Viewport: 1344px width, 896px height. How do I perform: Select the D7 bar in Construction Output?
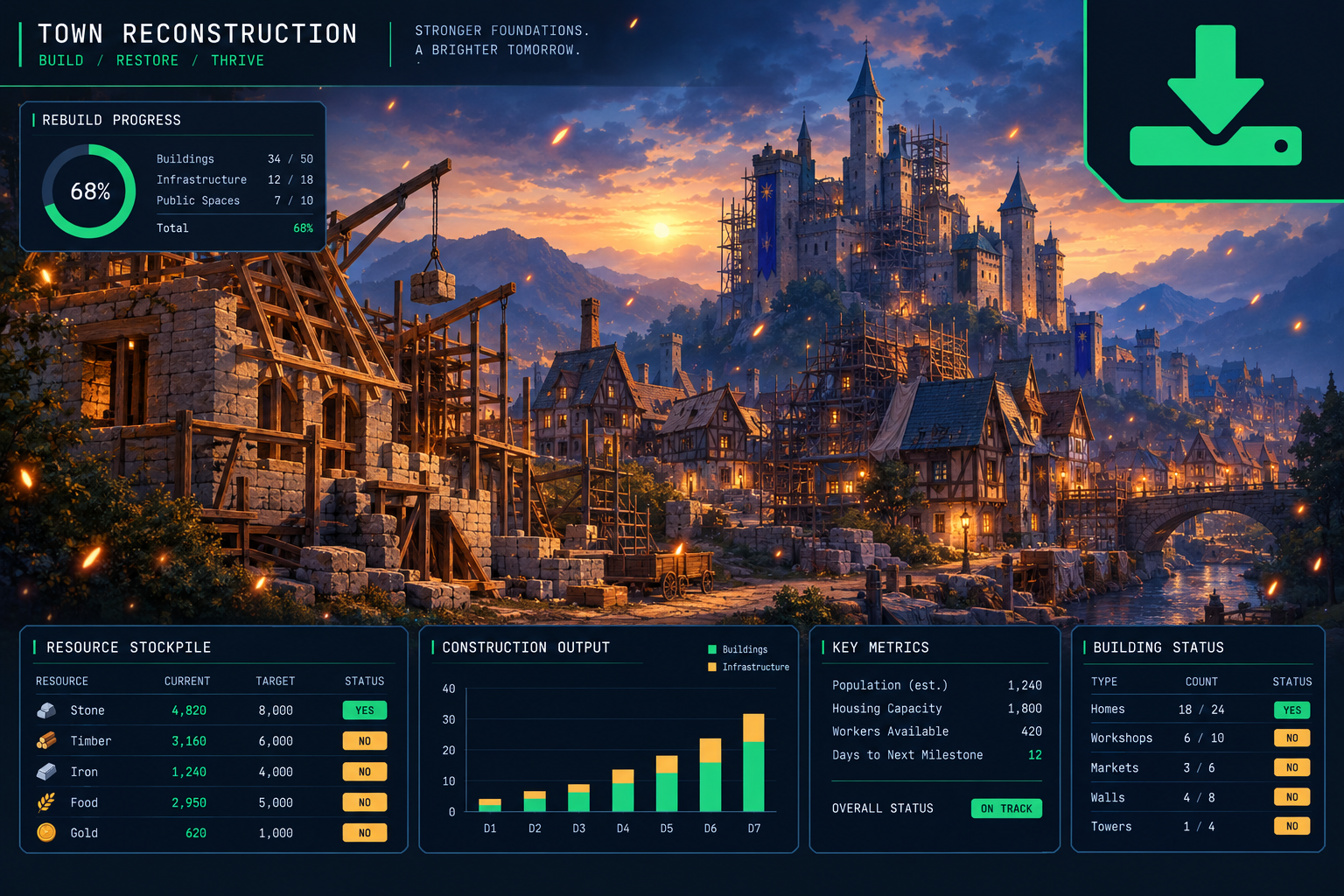753,763
